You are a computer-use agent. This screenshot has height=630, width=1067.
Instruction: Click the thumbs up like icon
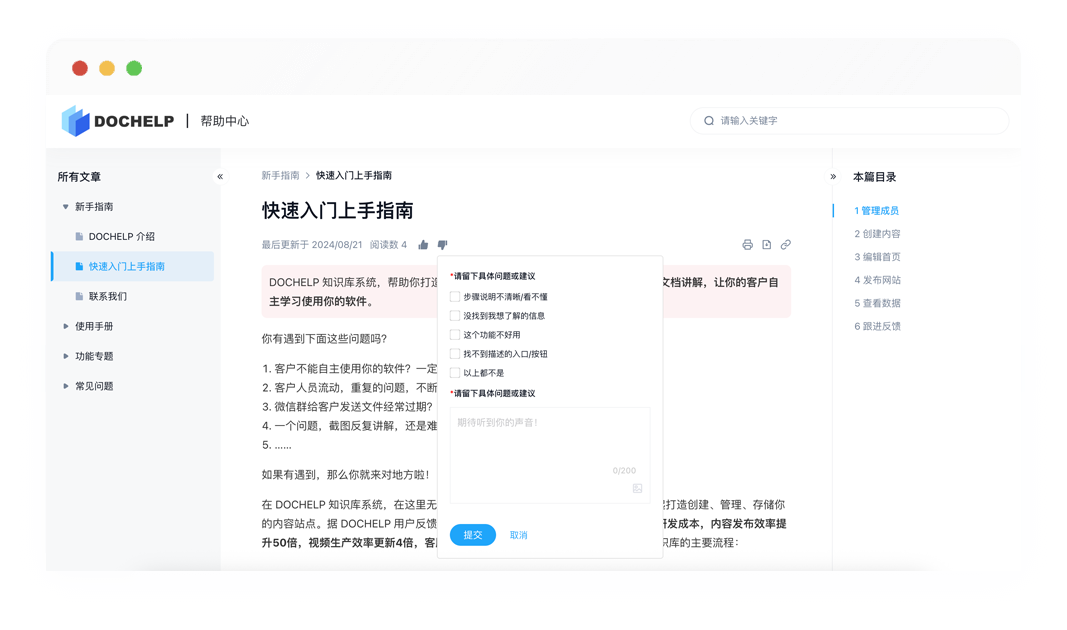pyautogui.click(x=423, y=245)
